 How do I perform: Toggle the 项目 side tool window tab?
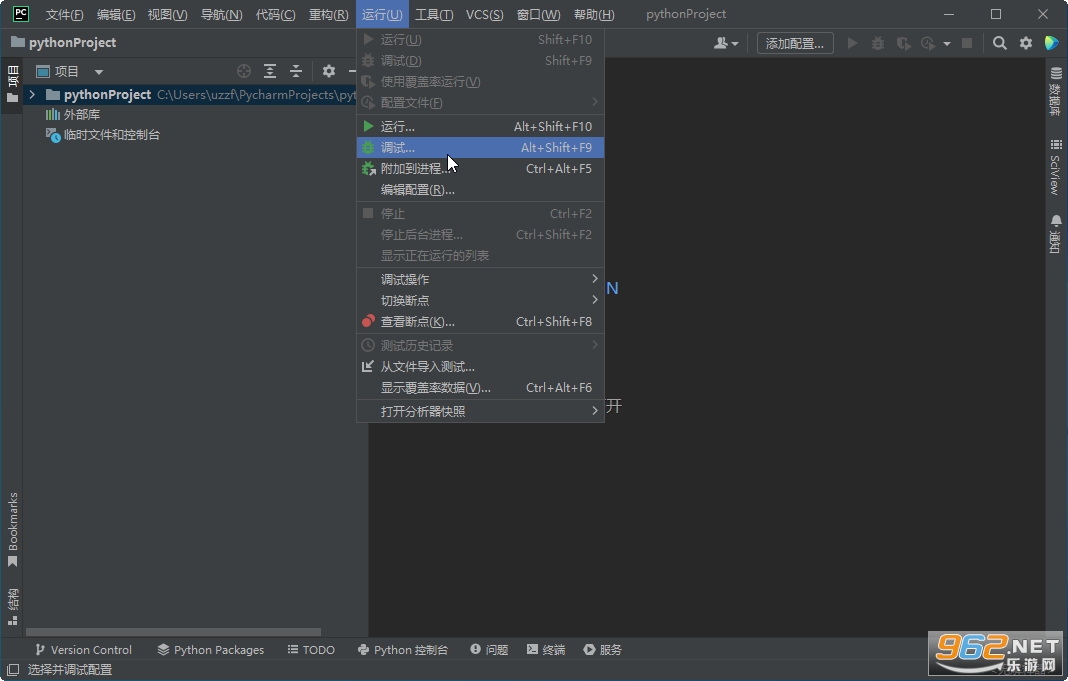(x=12, y=84)
